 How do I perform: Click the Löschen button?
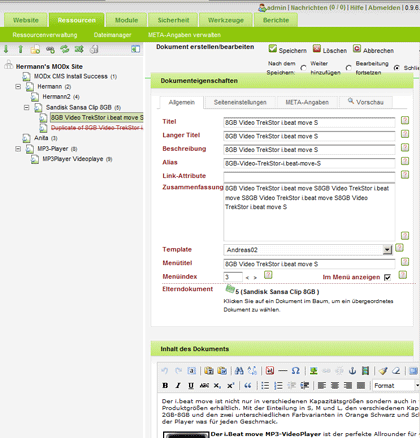click(x=330, y=50)
